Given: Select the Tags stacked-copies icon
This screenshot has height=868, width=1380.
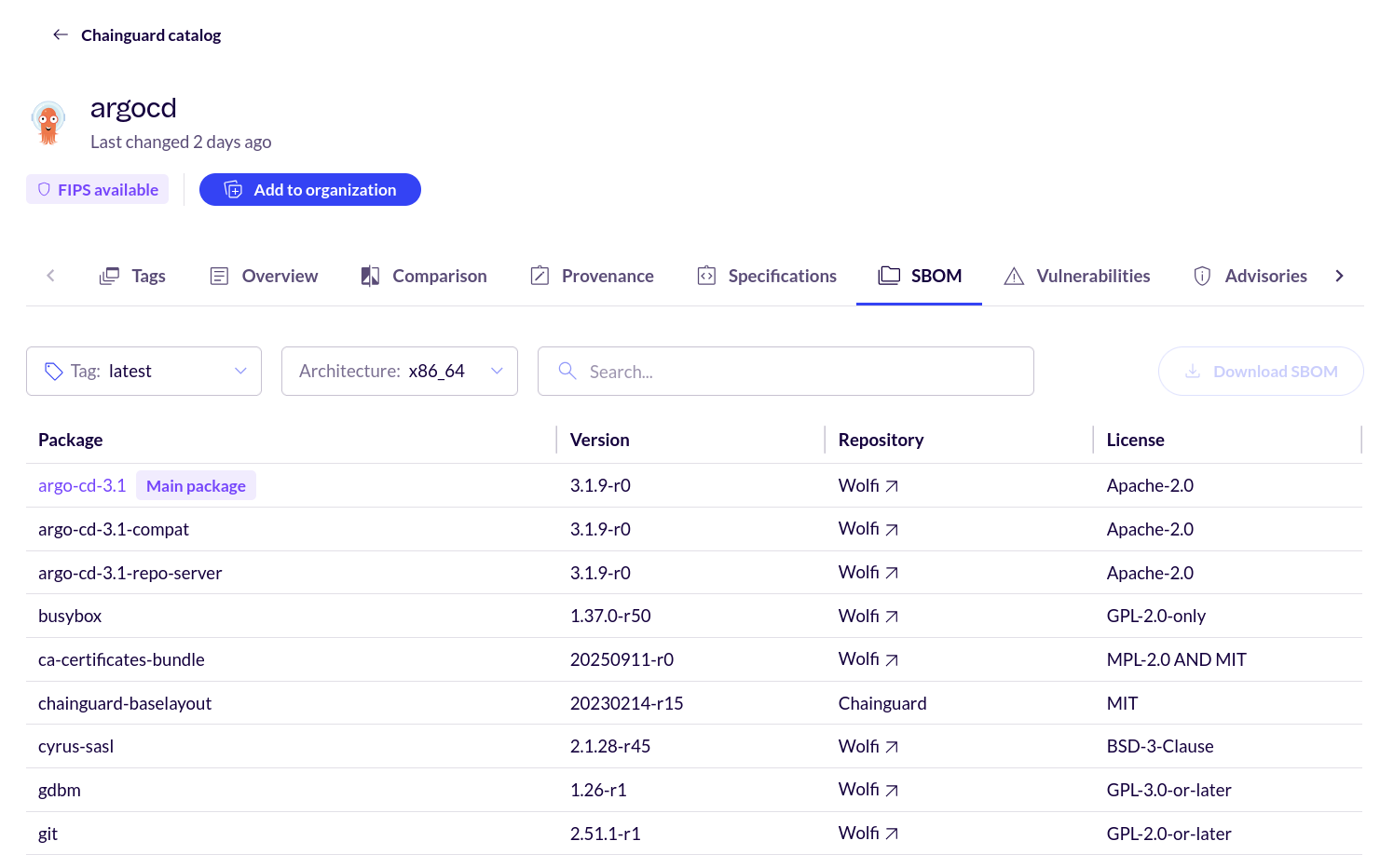Looking at the screenshot, I should (x=108, y=276).
